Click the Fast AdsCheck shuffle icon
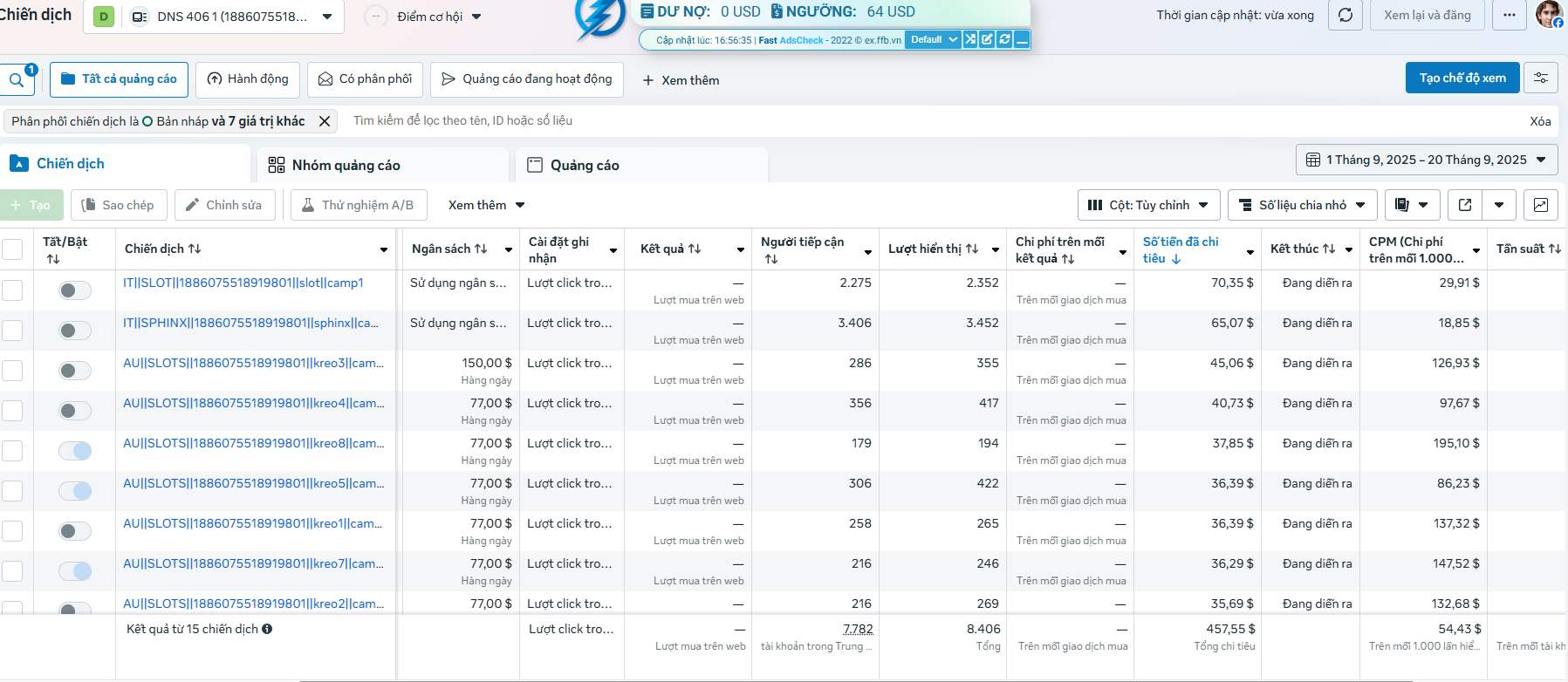Screen dimensions: 1568x682 pos(970,39)
